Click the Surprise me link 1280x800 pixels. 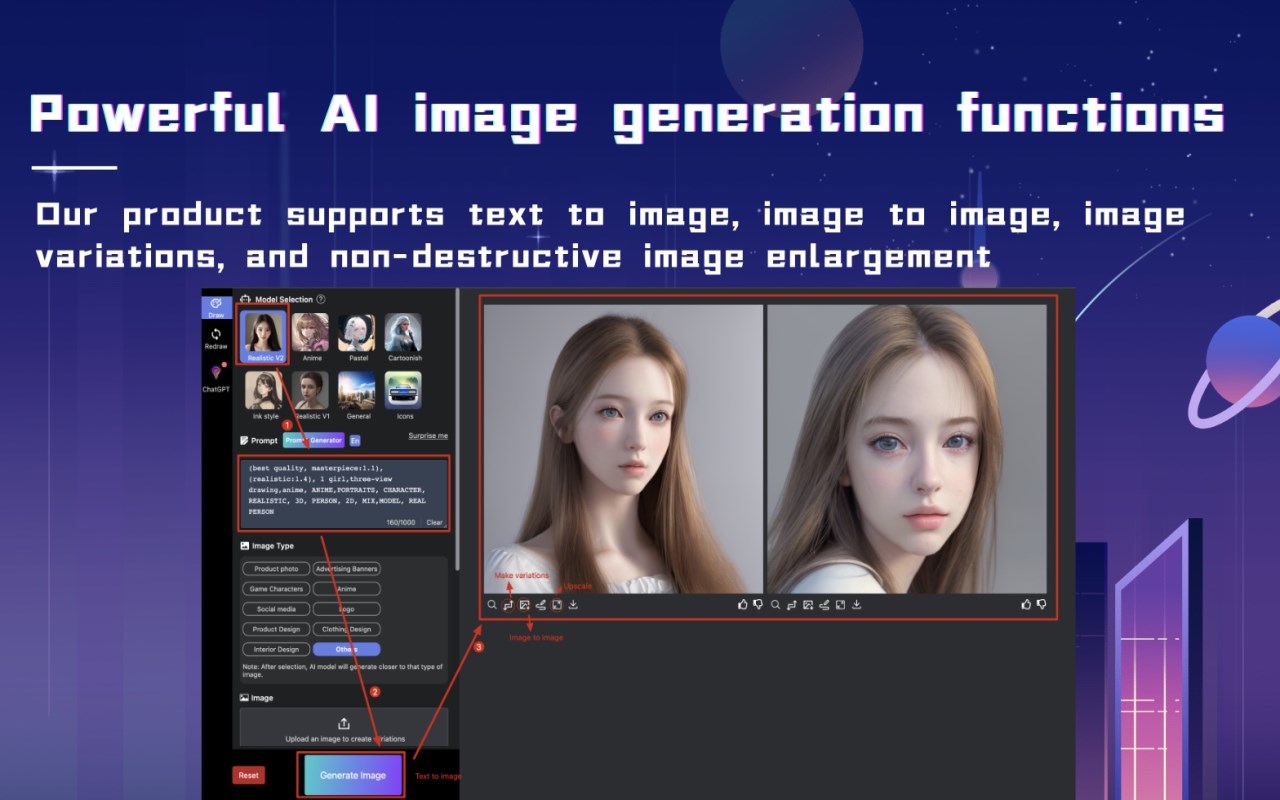point(428,436)
